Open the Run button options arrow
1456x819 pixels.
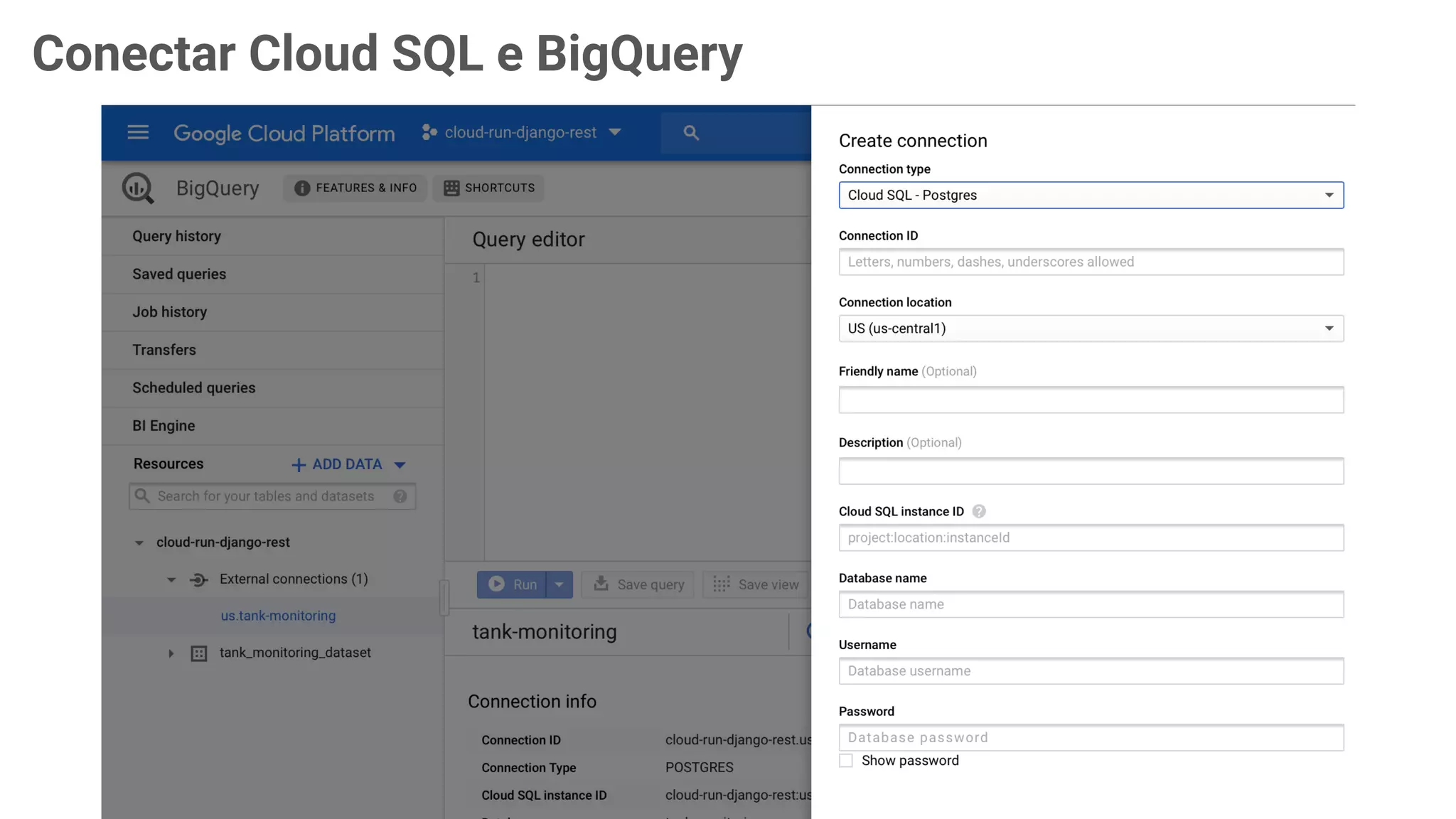point(560,584)
